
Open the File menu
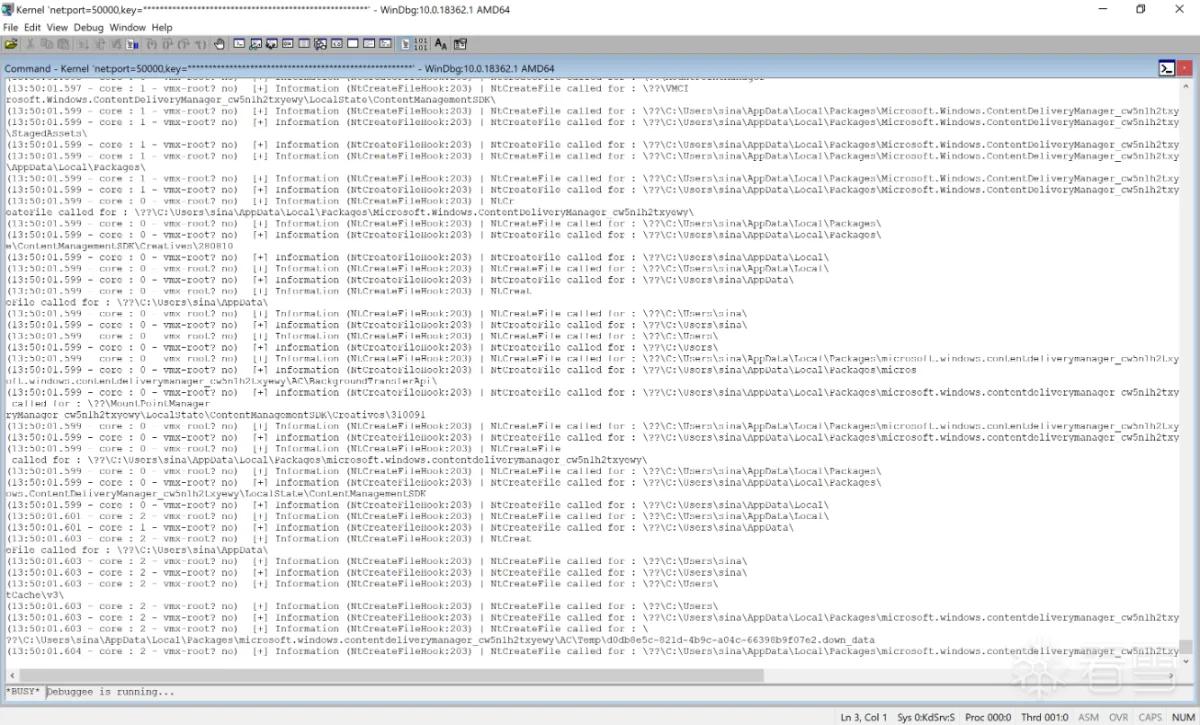click(x=10, y=27)
